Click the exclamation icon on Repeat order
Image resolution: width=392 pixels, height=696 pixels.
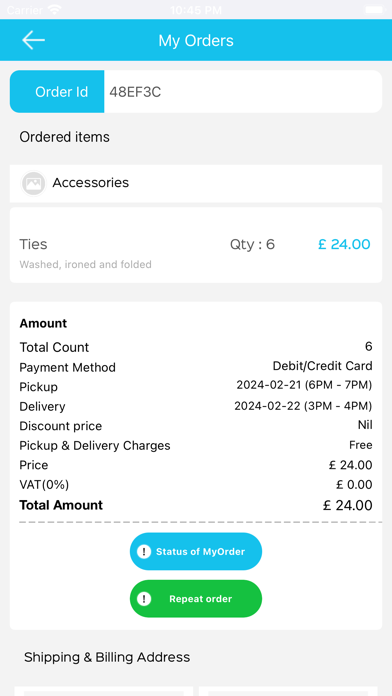(x=144, y=599)
